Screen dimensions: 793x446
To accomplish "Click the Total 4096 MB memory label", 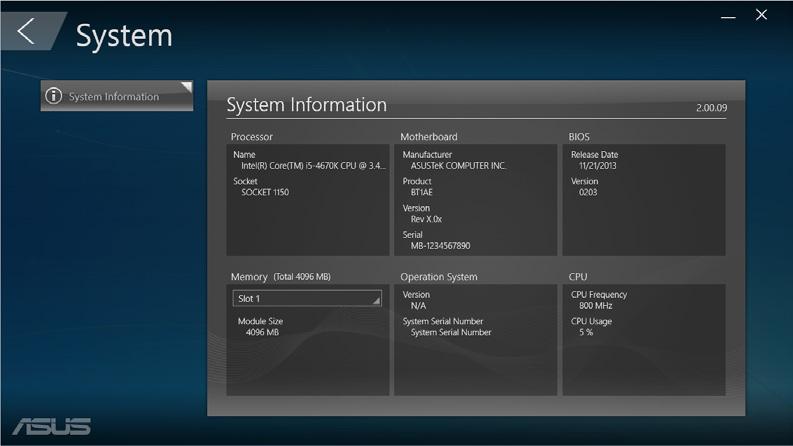I will coord(302,277).
